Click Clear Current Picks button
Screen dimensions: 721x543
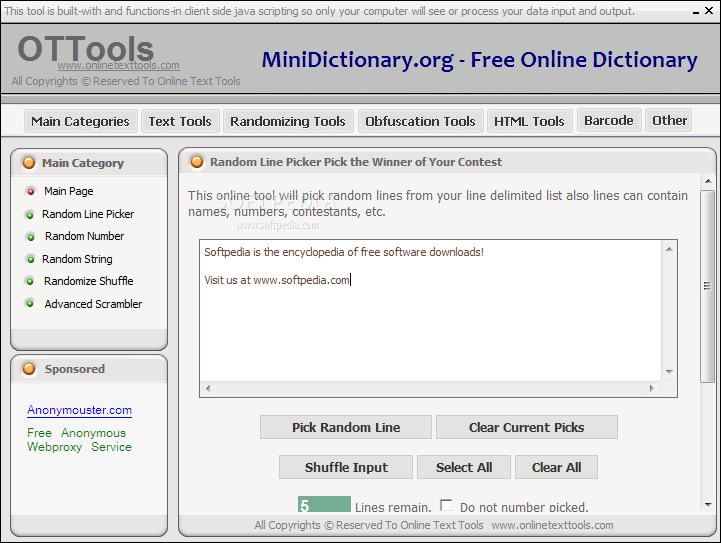[526, 427]
